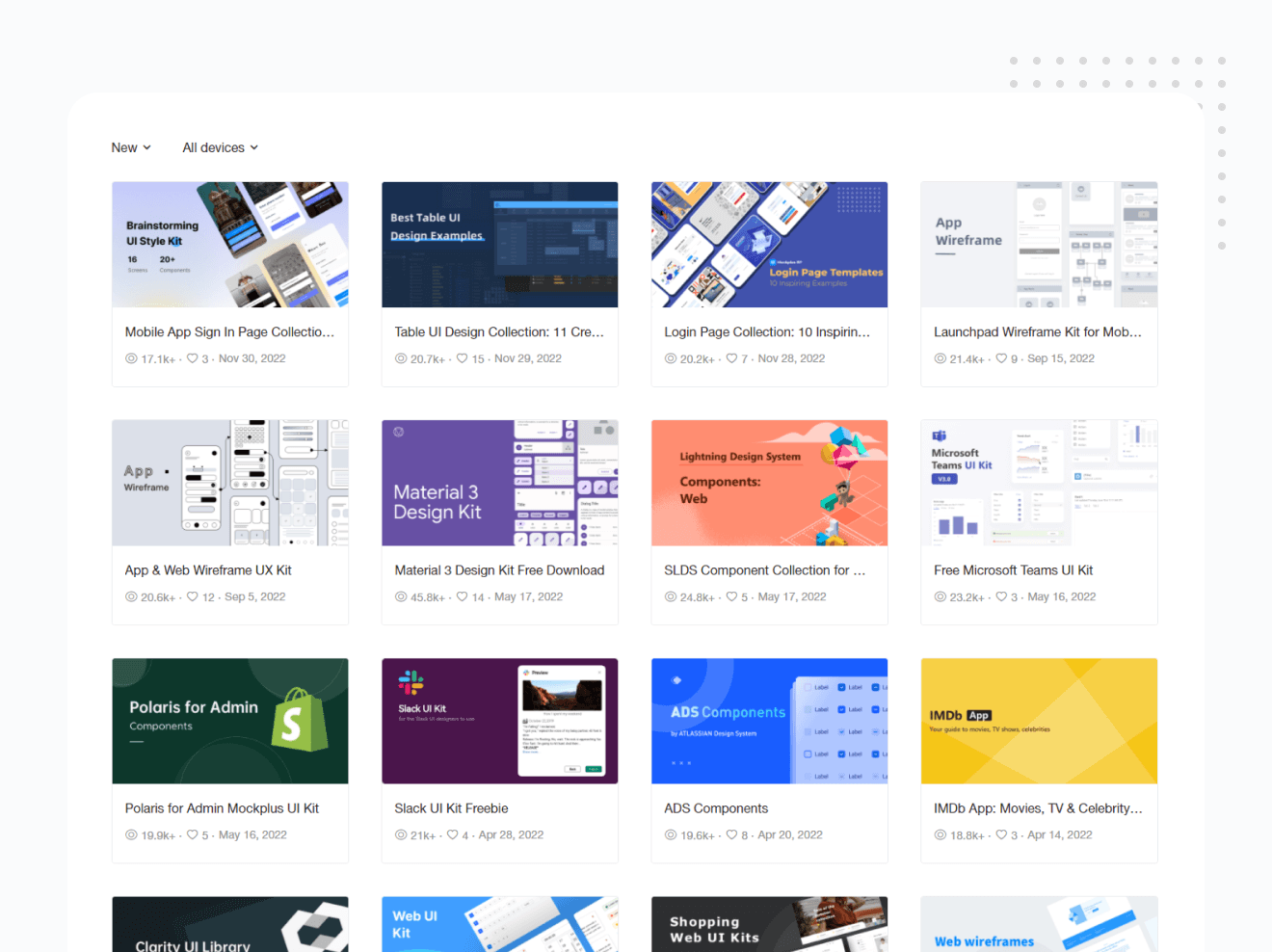Open App & Web Wireframe UX Kit link
This screenshot has width=1272, height=952.
[208, 570]
